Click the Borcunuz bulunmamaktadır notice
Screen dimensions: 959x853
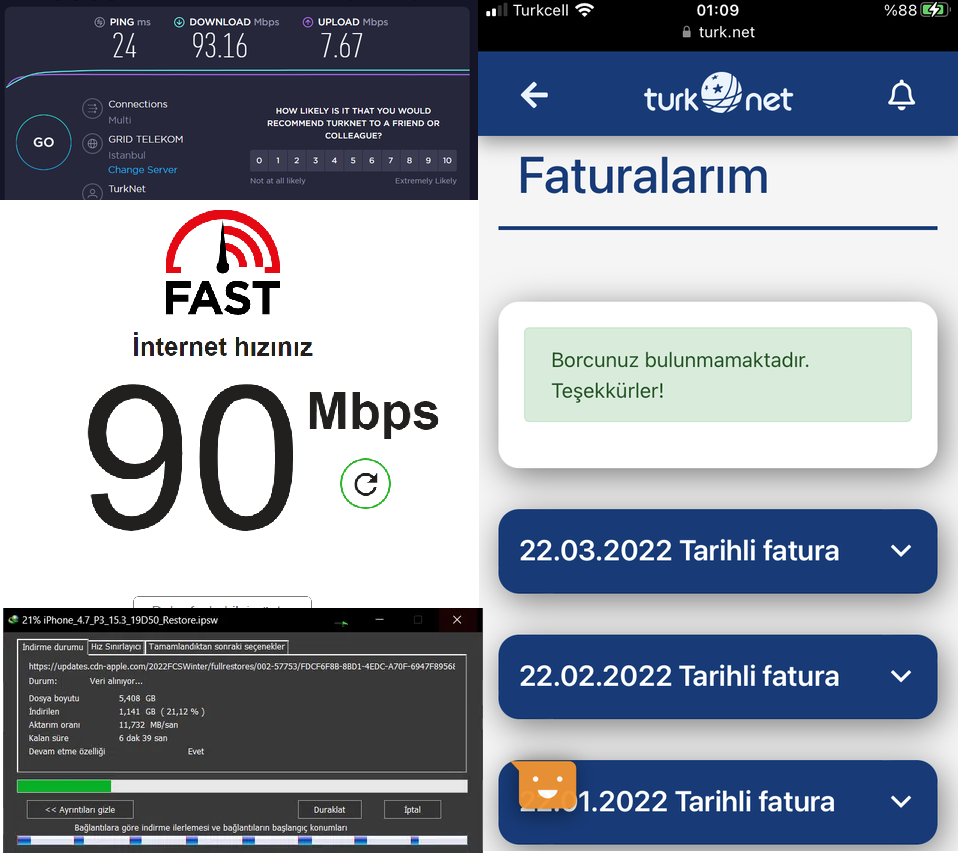click(717, 375)
